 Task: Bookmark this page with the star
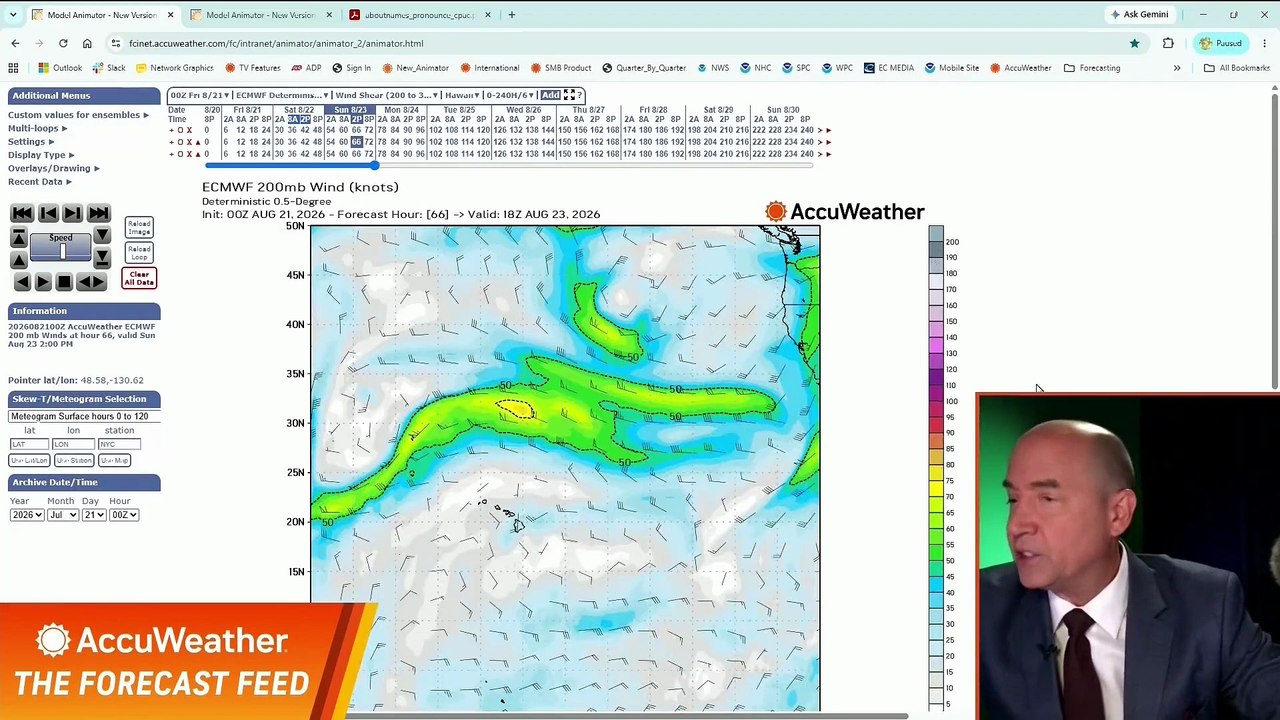pos(1134,43)
